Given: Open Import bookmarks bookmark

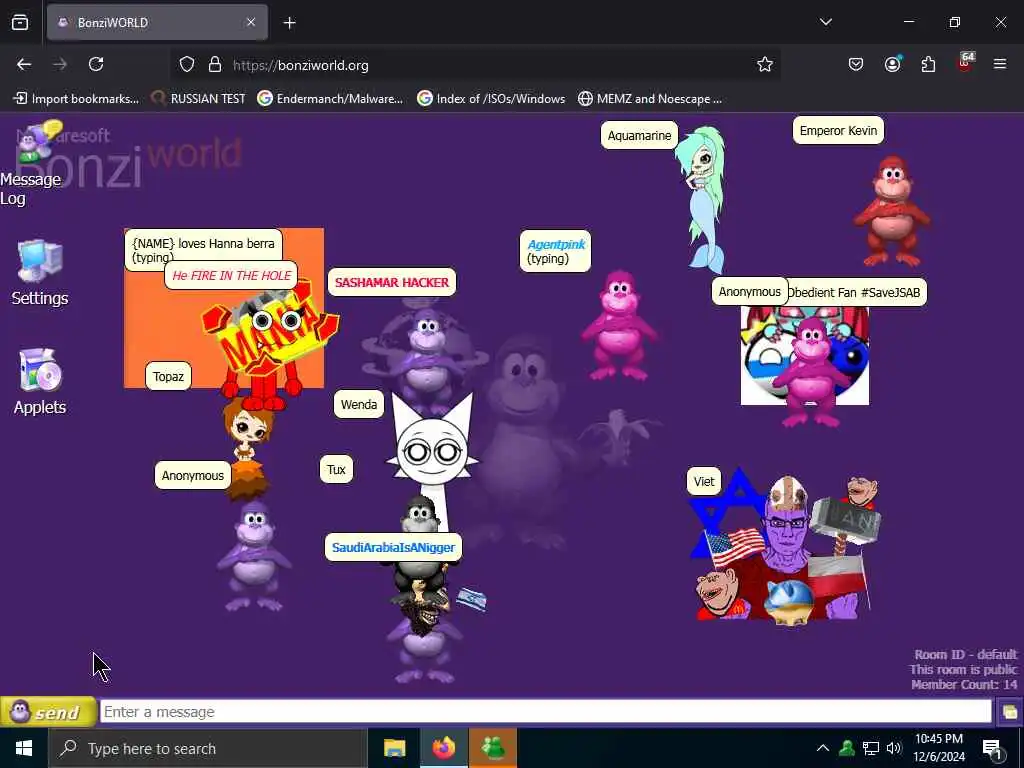Looking at the screenshot, I should 76,99.
